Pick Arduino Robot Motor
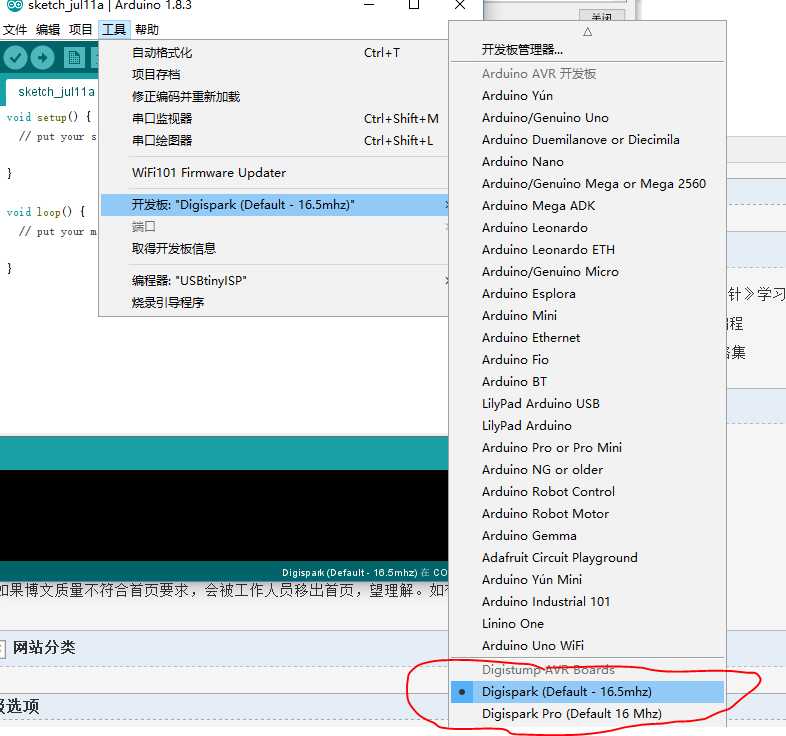The image size is (786, 736). point(587,514)
